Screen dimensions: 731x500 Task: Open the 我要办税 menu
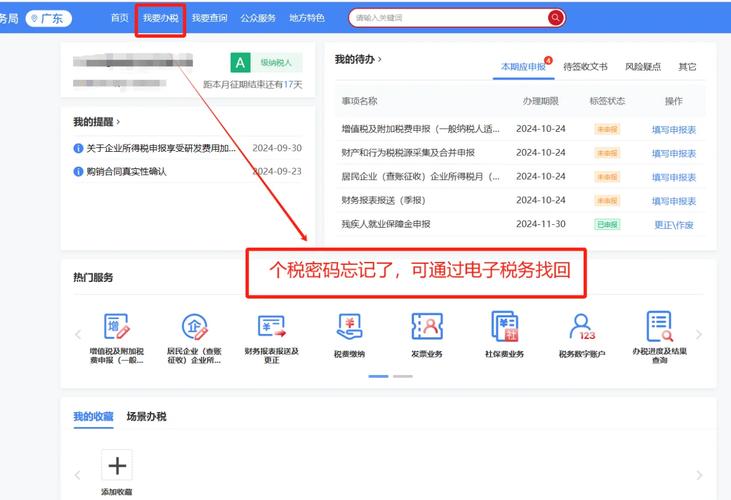tap(160, 18)
